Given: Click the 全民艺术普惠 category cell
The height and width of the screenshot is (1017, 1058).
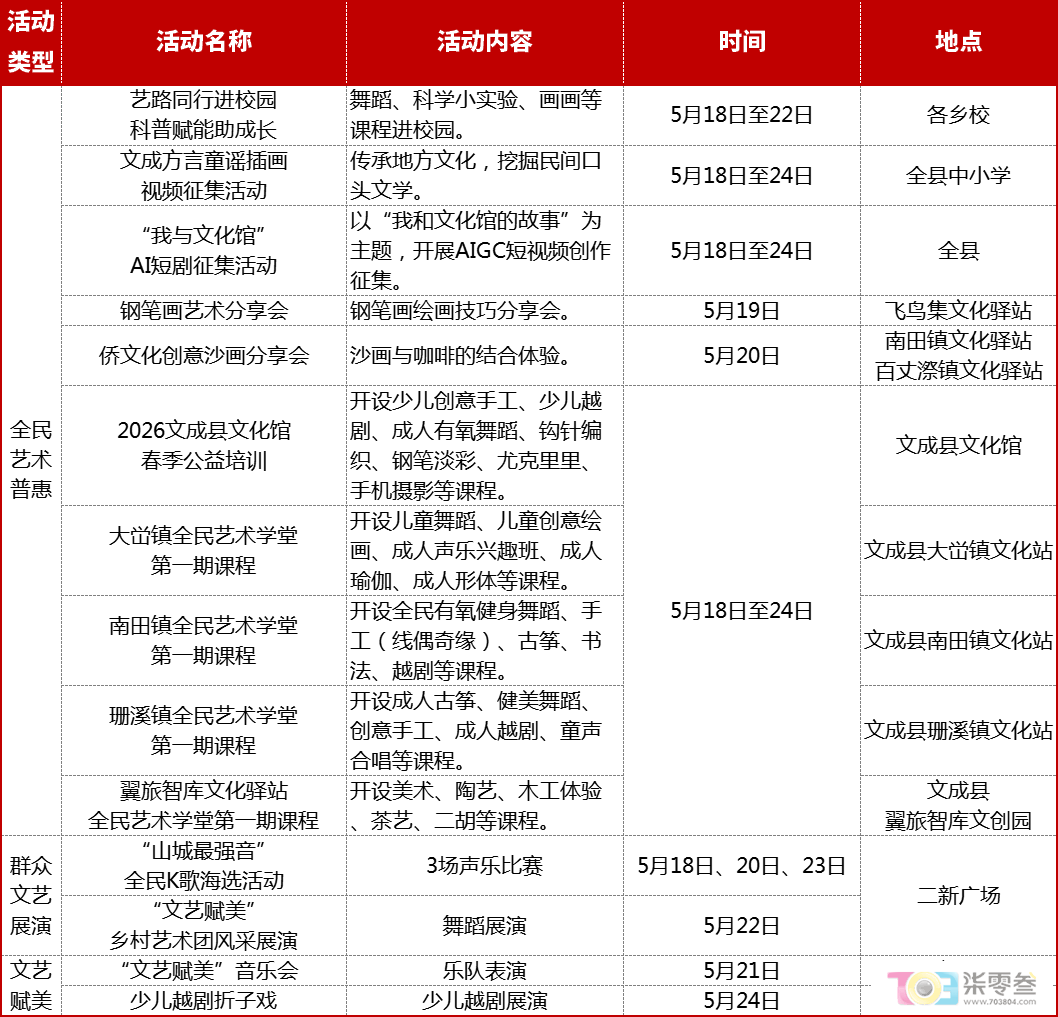Looking at the screenshot, I should click(x=31, y=460).
